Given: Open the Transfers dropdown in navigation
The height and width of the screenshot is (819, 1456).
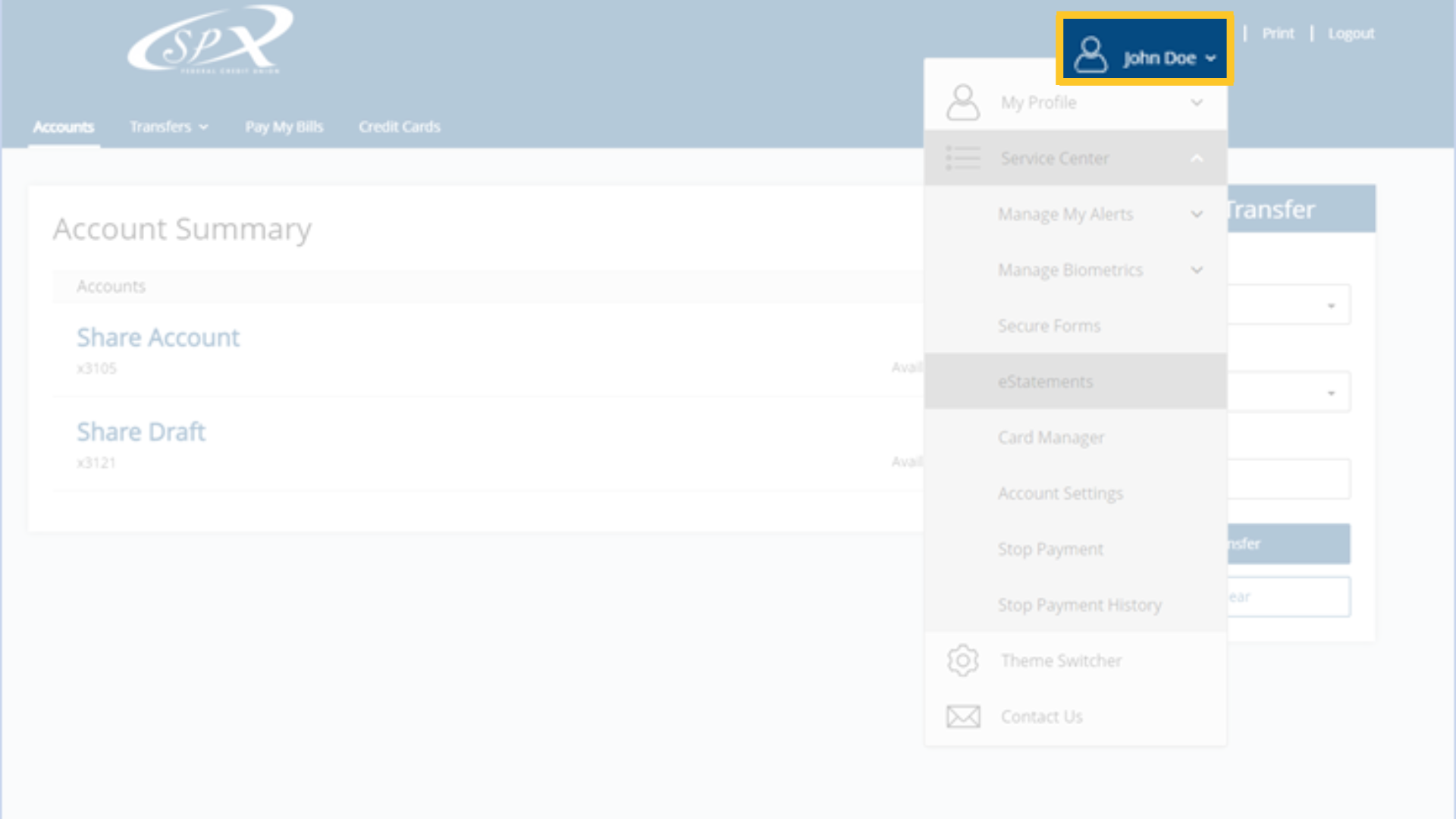Looking at the screenshot, I should pyautogui.click(x=168, y=127).
